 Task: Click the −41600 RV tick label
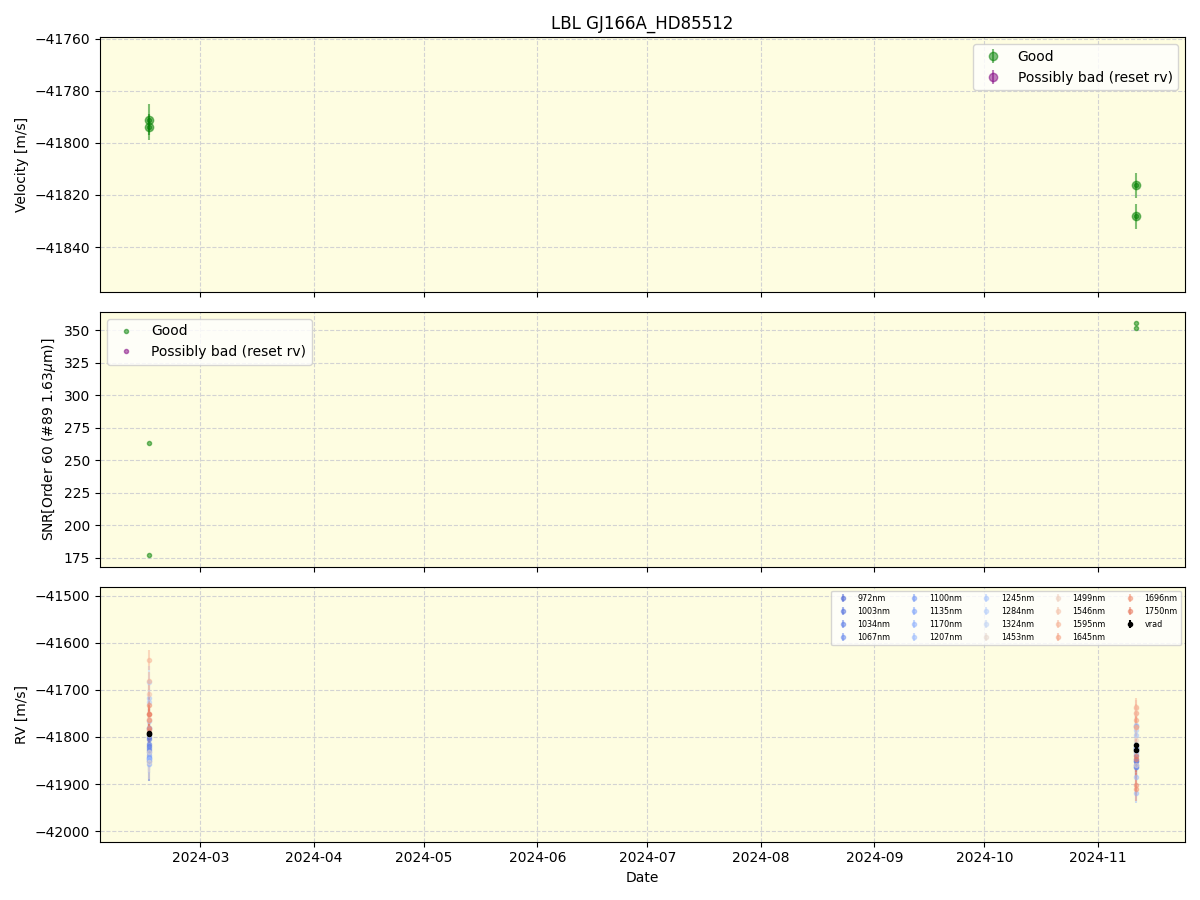coord(62,643)
